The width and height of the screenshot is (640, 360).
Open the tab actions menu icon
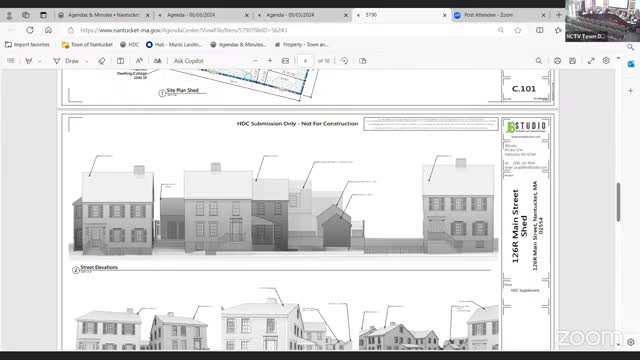click(43, 15)
